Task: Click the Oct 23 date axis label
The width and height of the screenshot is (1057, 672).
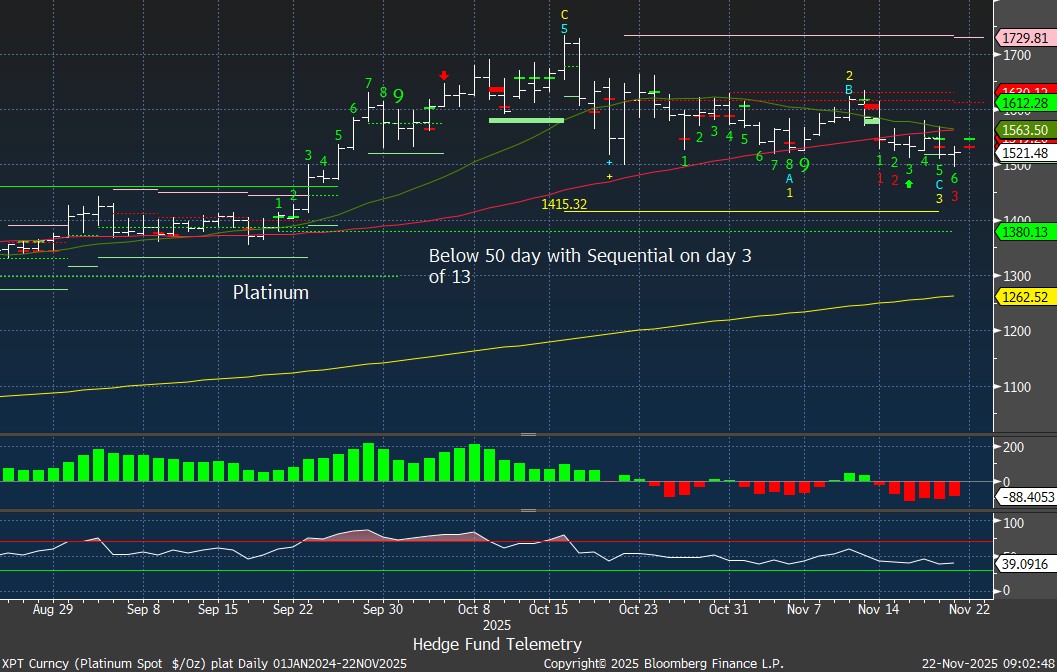Action: [638, 608]
